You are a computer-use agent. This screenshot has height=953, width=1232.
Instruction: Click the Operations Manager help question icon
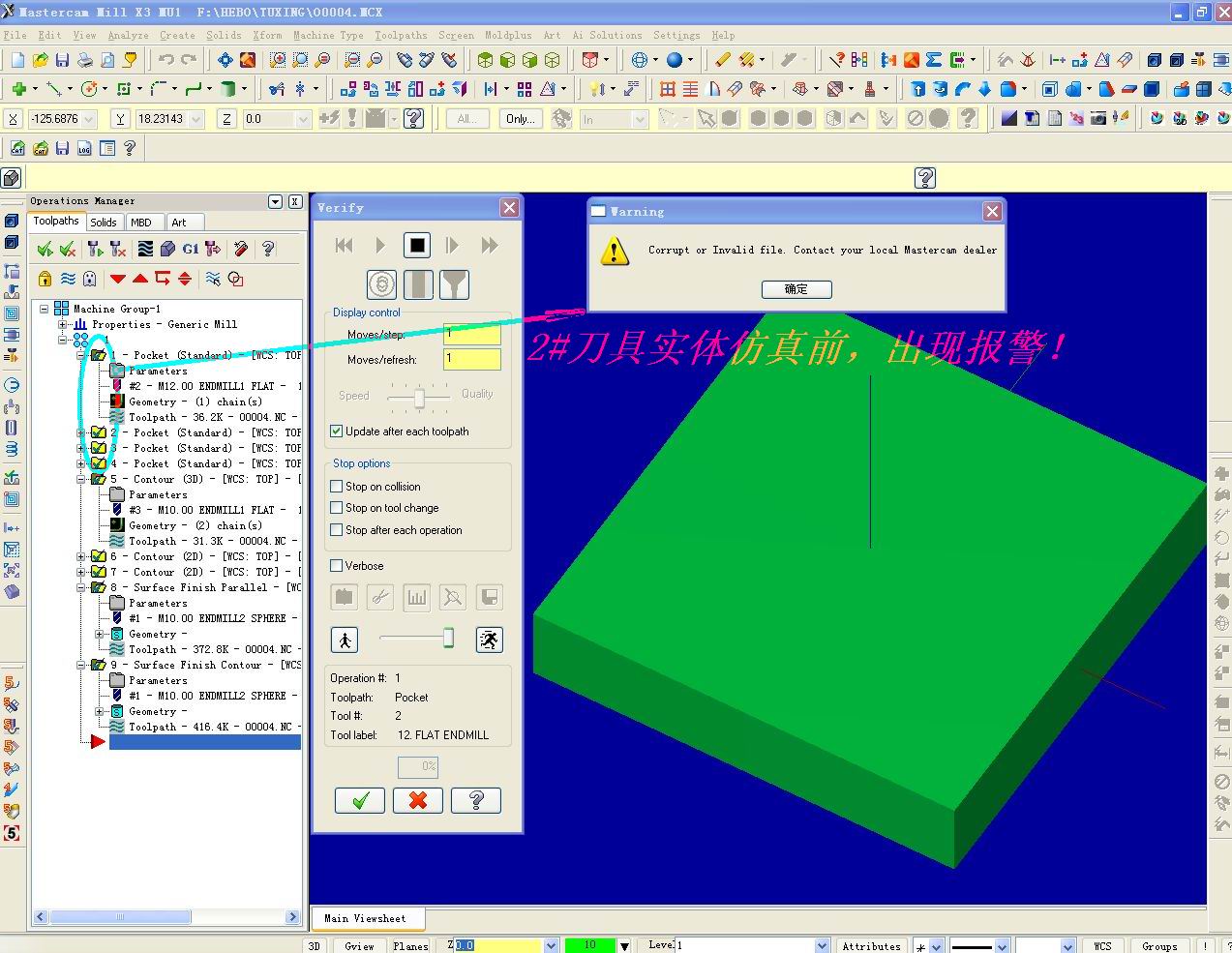pos(268,250)
